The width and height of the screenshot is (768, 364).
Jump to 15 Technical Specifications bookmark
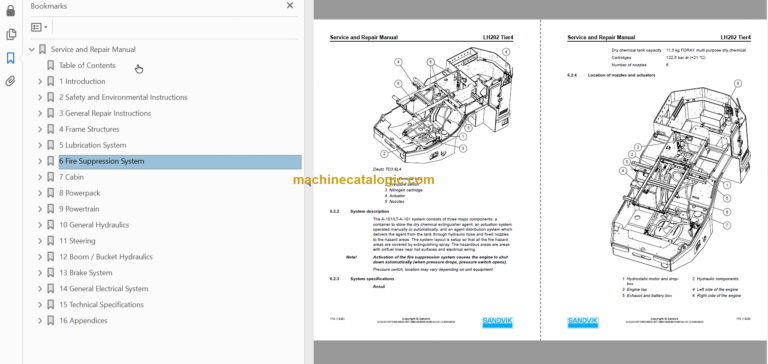coord(101,304)
